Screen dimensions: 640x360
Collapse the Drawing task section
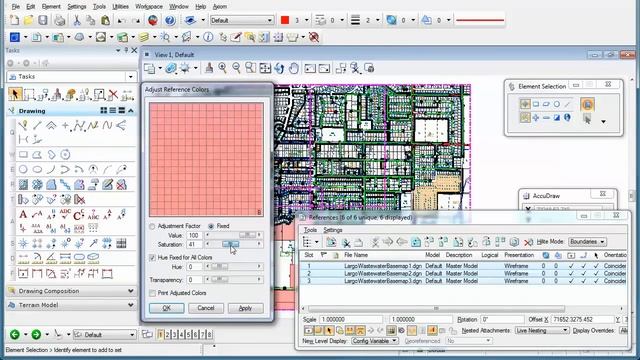[x=131, y=111]
